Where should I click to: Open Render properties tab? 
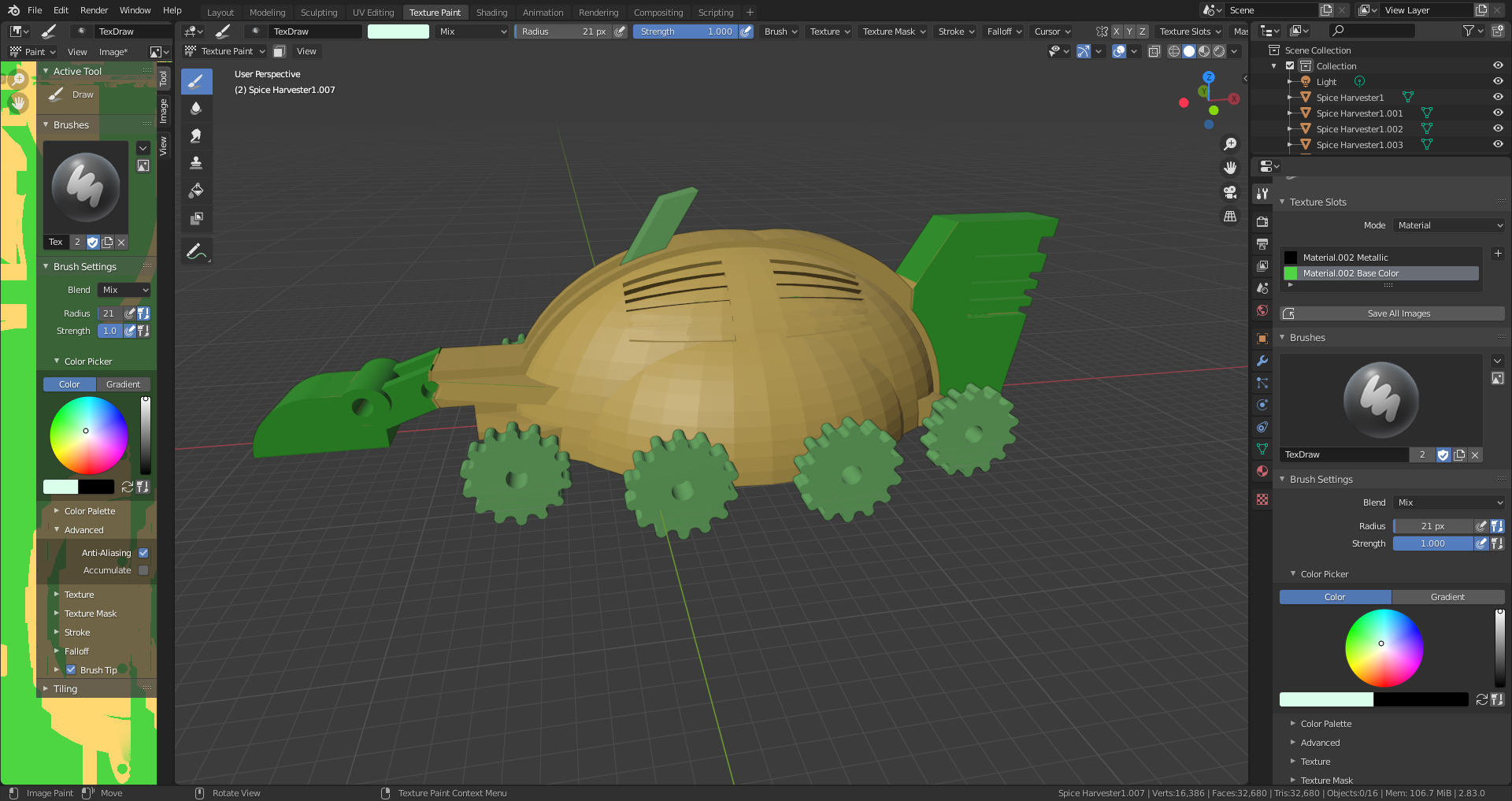1262,222
